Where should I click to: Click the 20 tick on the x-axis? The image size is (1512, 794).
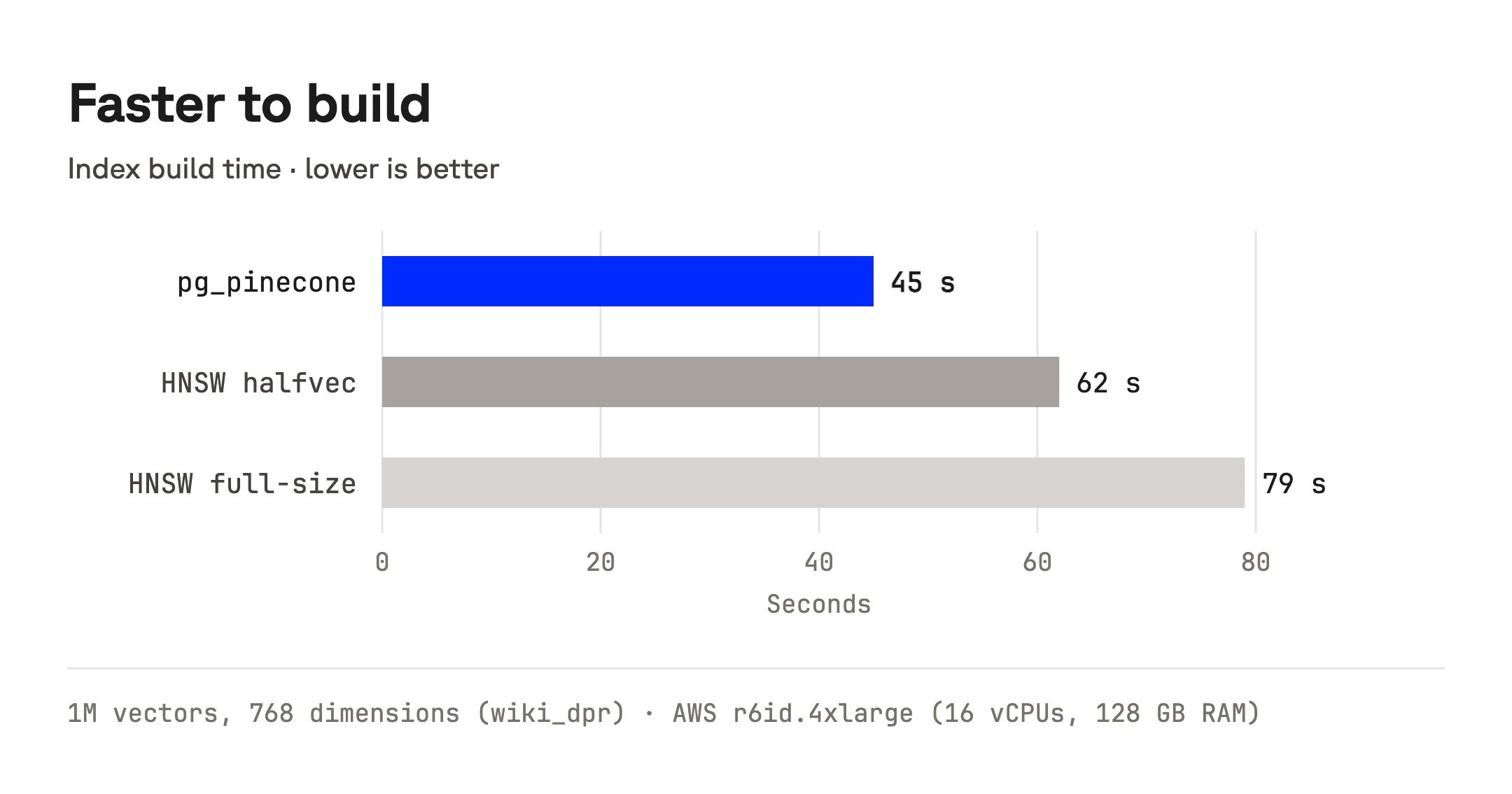click(601, 562)
